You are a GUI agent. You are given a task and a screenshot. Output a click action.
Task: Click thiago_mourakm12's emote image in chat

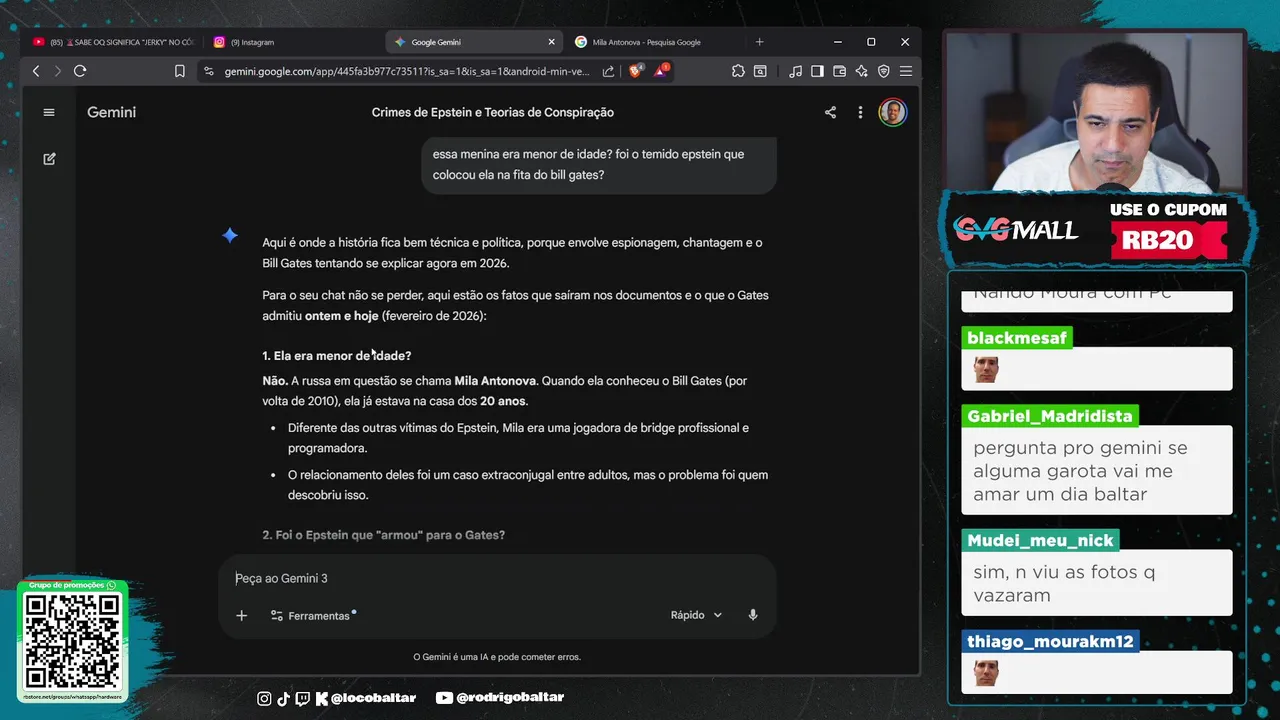pos(986,673)
